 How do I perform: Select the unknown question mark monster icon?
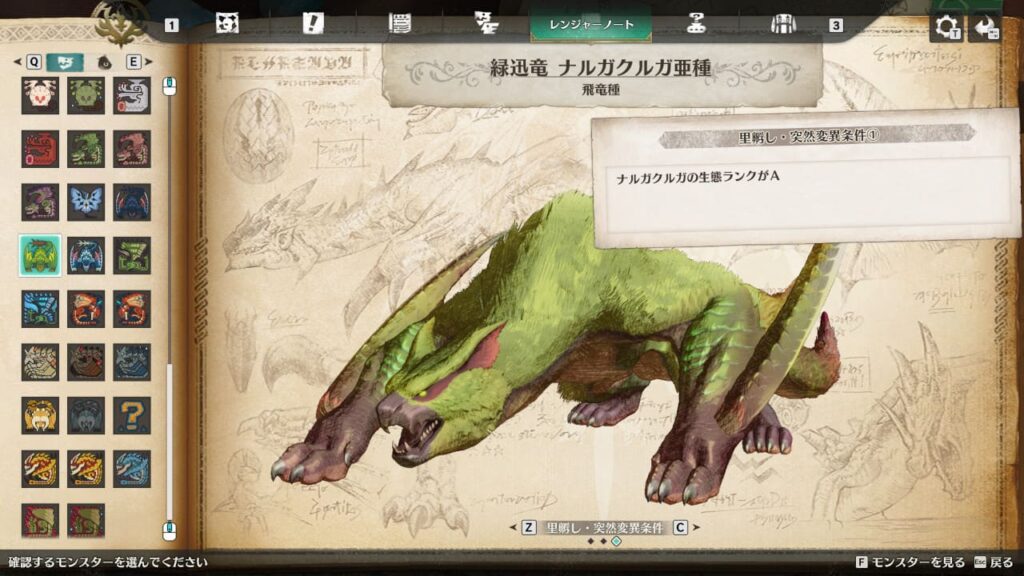coord(131,415)
